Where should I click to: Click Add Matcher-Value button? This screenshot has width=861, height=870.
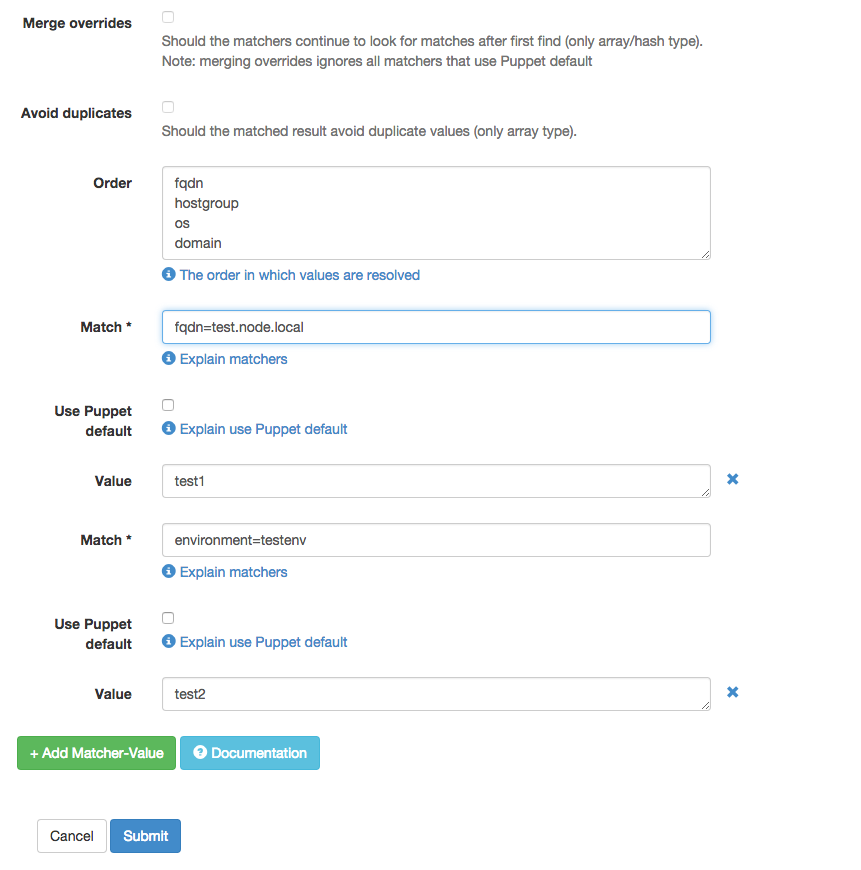click(97, 753)
